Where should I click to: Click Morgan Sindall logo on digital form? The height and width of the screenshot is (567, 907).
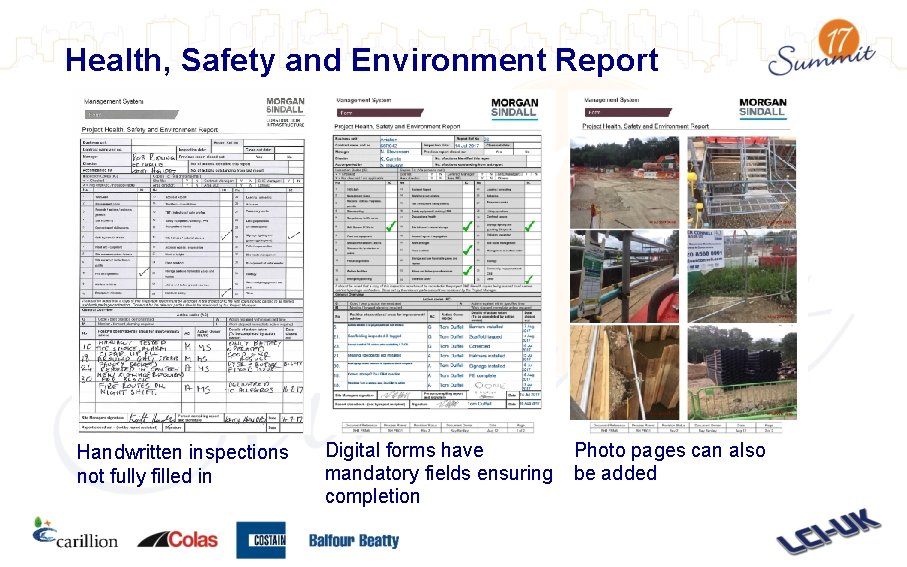(x=514, y=108)
